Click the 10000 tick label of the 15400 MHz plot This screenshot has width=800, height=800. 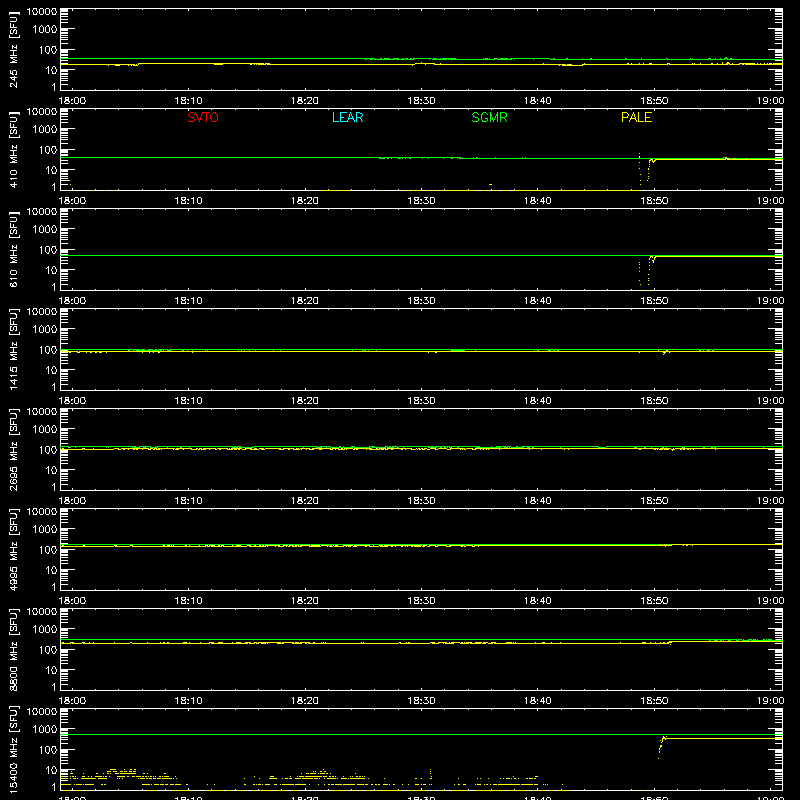coord(42,712)
